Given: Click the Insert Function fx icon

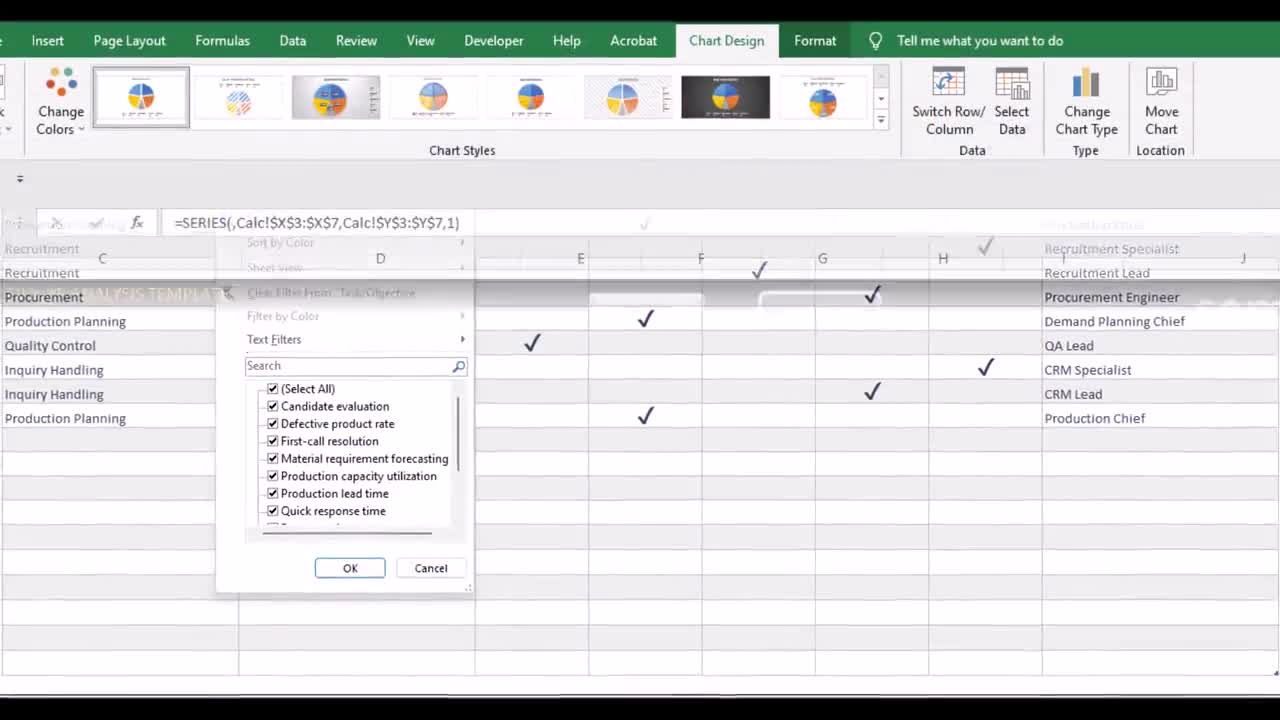Looking at the screenshot, I should coord(137,222).
